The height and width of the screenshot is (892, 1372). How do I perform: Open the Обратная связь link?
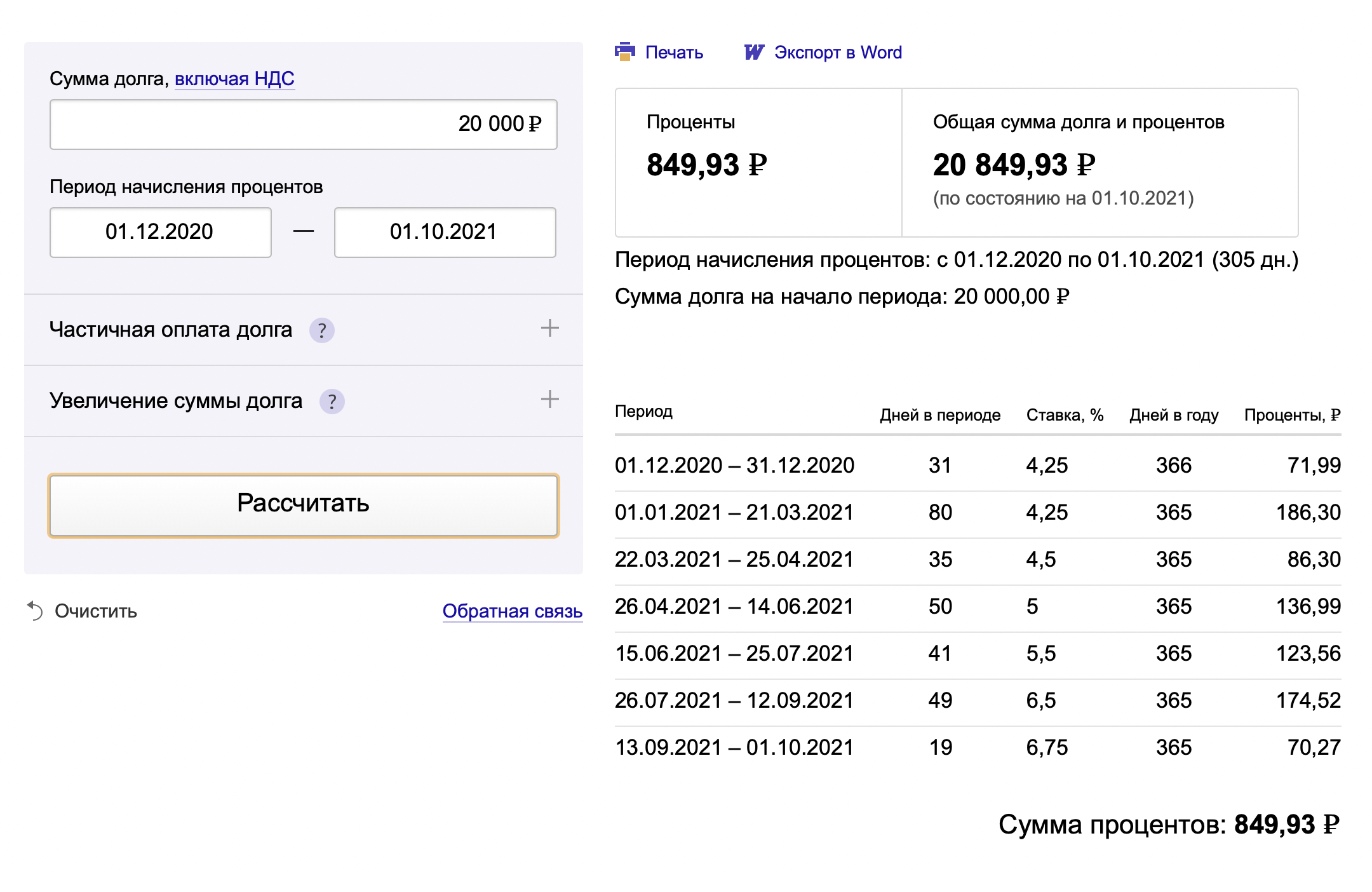tap(513, 611)
